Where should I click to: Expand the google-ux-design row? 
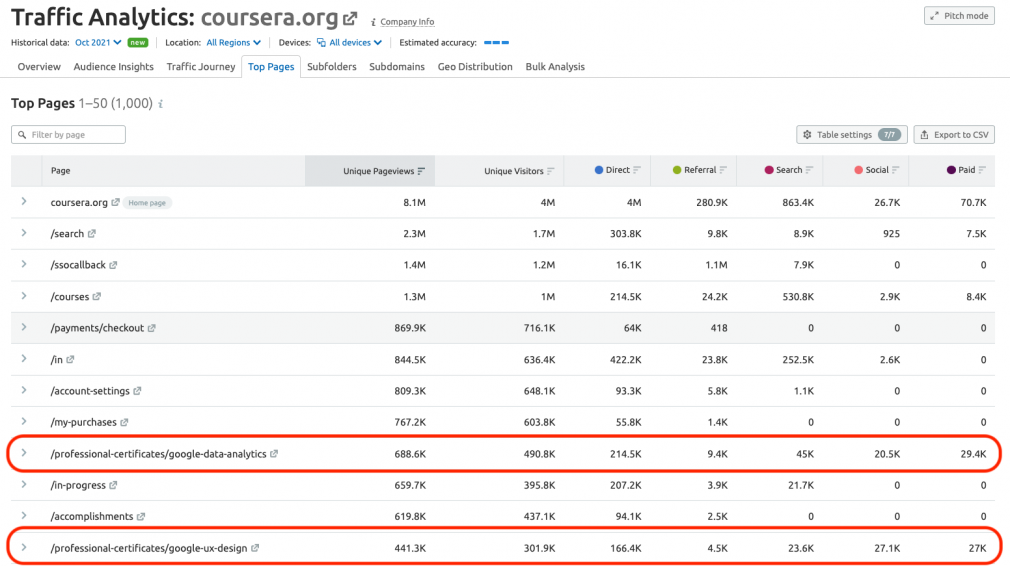click(x=24, y=547)
